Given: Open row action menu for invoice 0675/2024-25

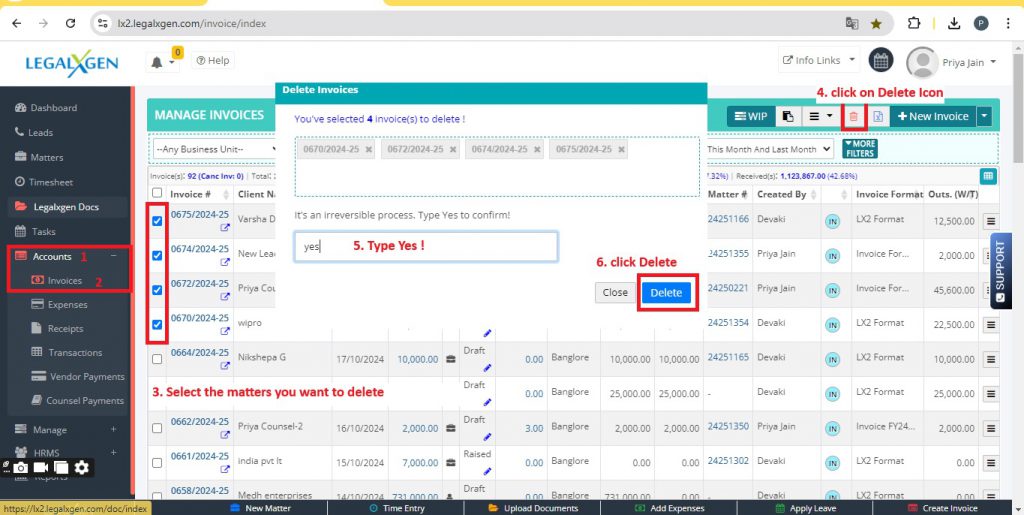Looking at the screenshot, I should (x=991, y=221).
